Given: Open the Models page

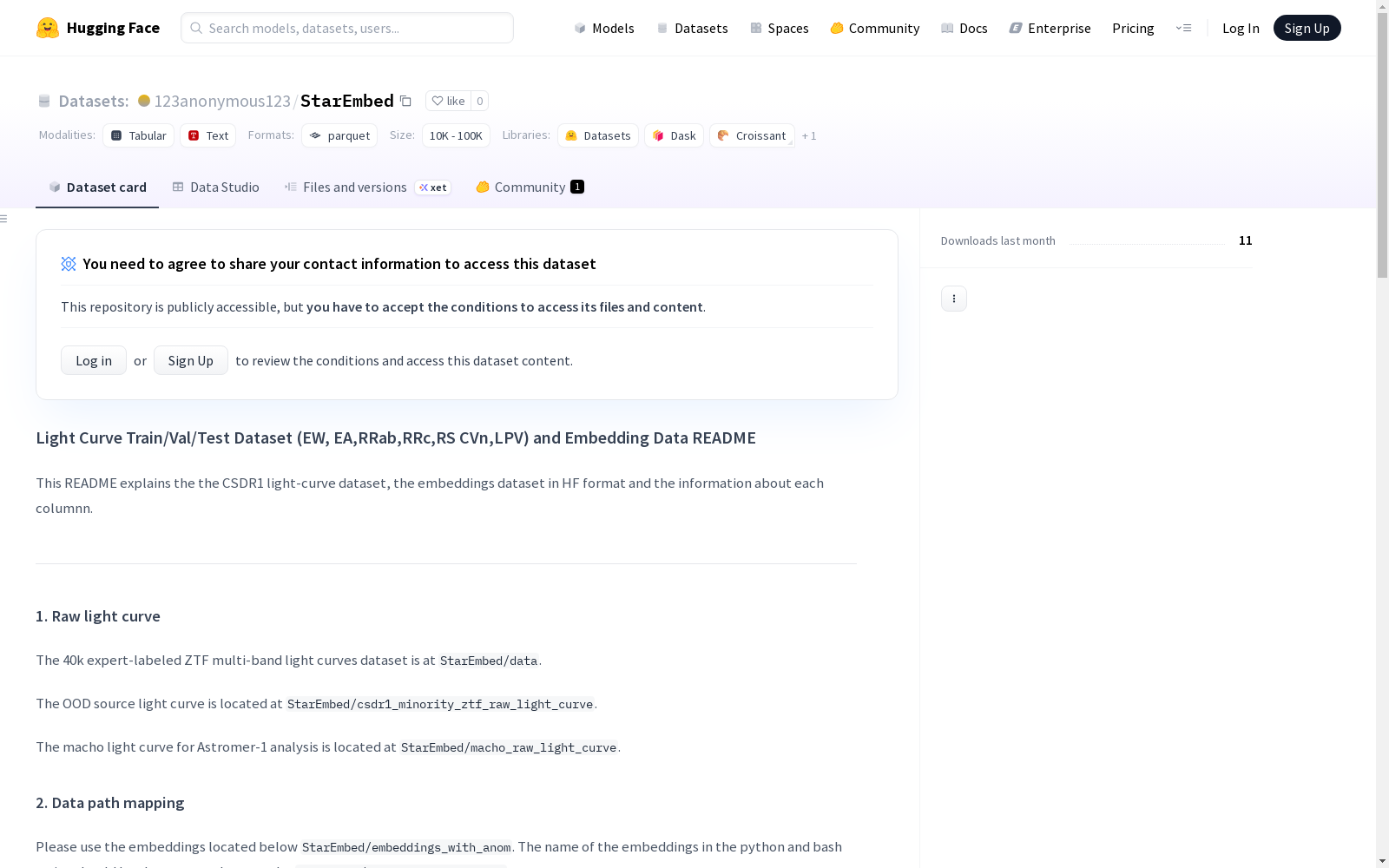Looking at the screenshot, I should click(604, 28).
